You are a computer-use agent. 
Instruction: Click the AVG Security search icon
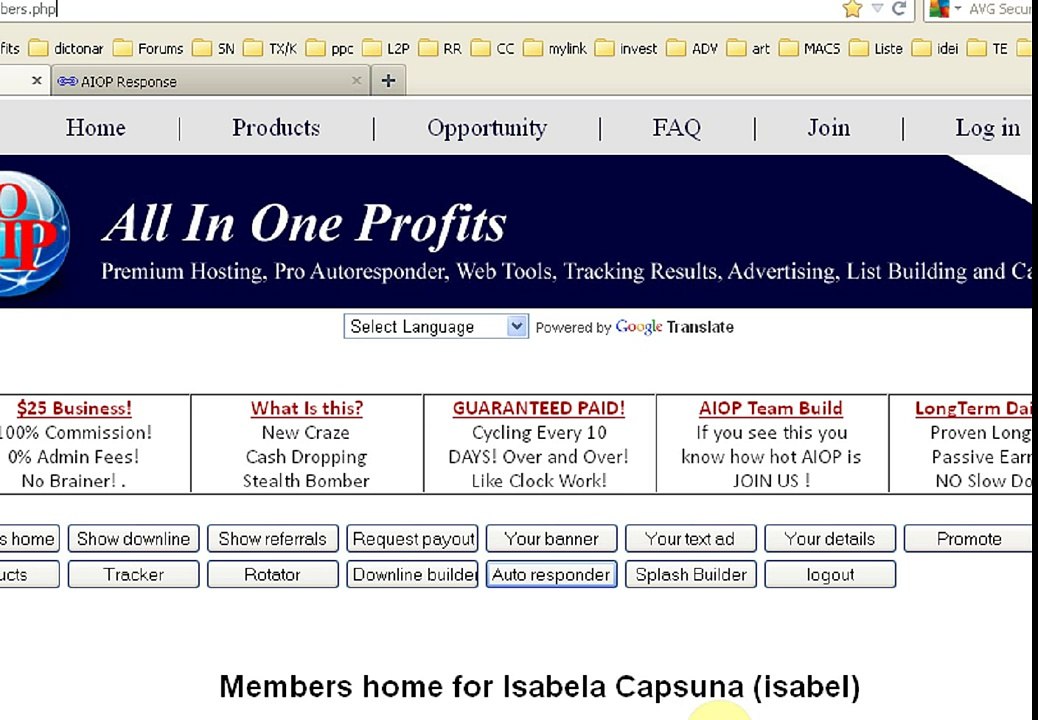coord(939,9)
